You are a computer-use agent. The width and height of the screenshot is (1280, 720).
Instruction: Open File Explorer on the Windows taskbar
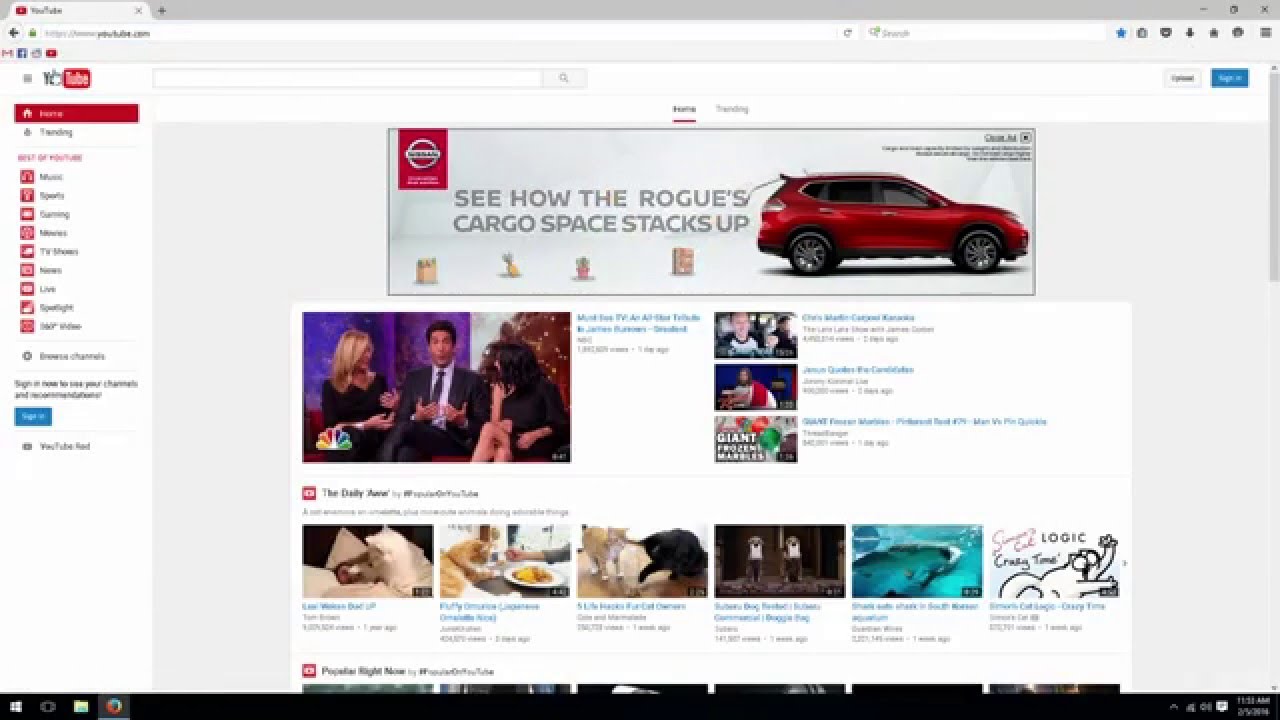(81, 706)
